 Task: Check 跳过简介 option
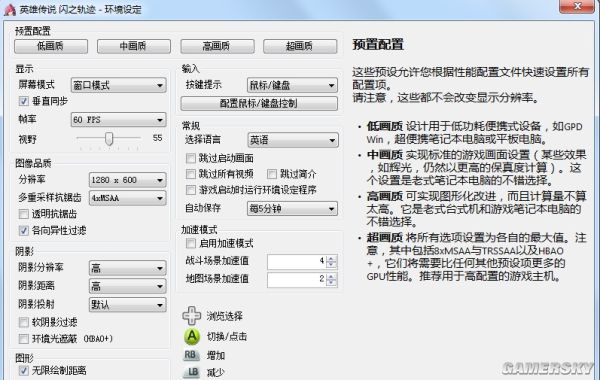click(272, 174)
